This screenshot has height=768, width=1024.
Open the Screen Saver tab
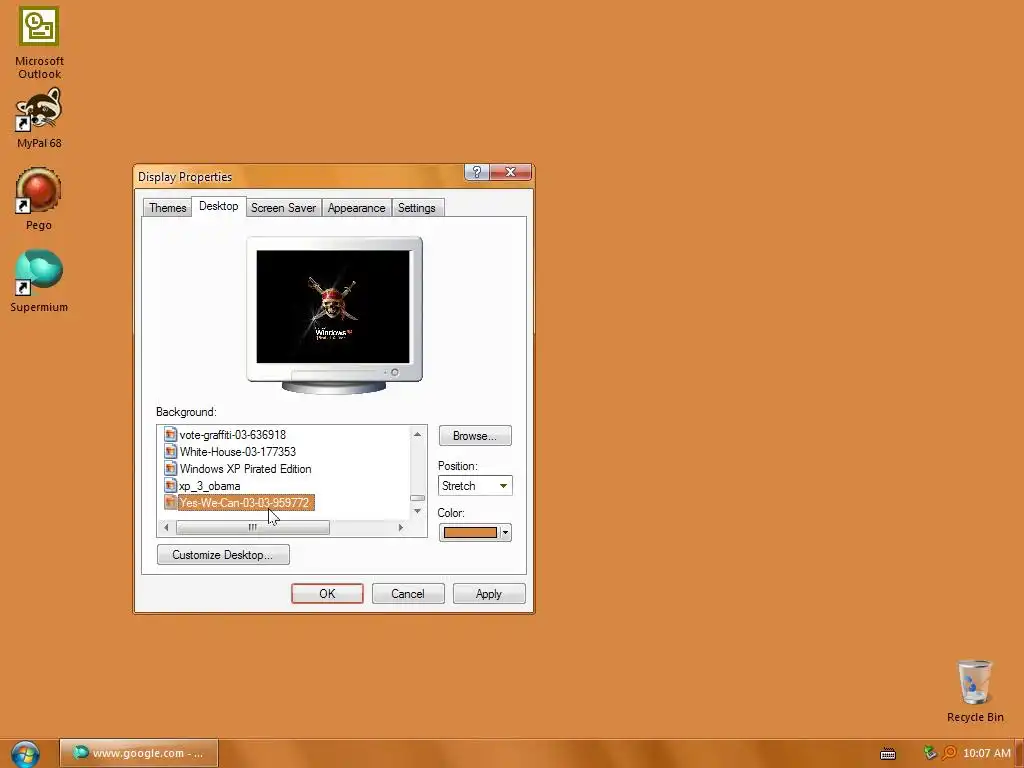(283, 208)
